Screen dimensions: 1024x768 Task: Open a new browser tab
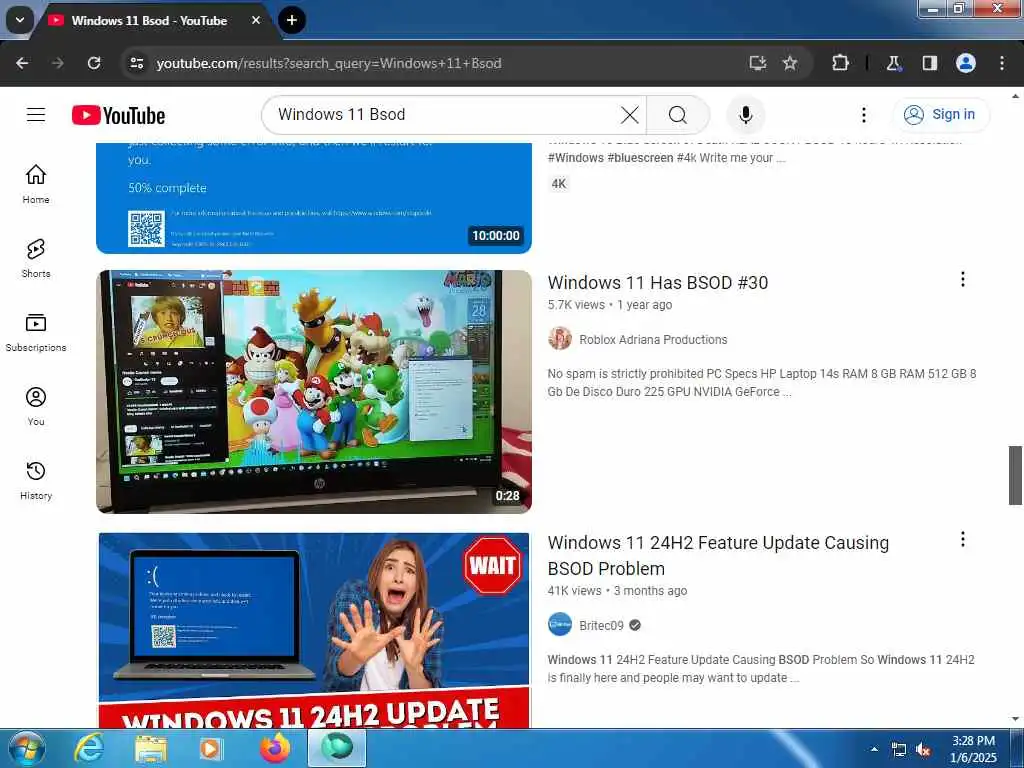click(x=292, y=20)
